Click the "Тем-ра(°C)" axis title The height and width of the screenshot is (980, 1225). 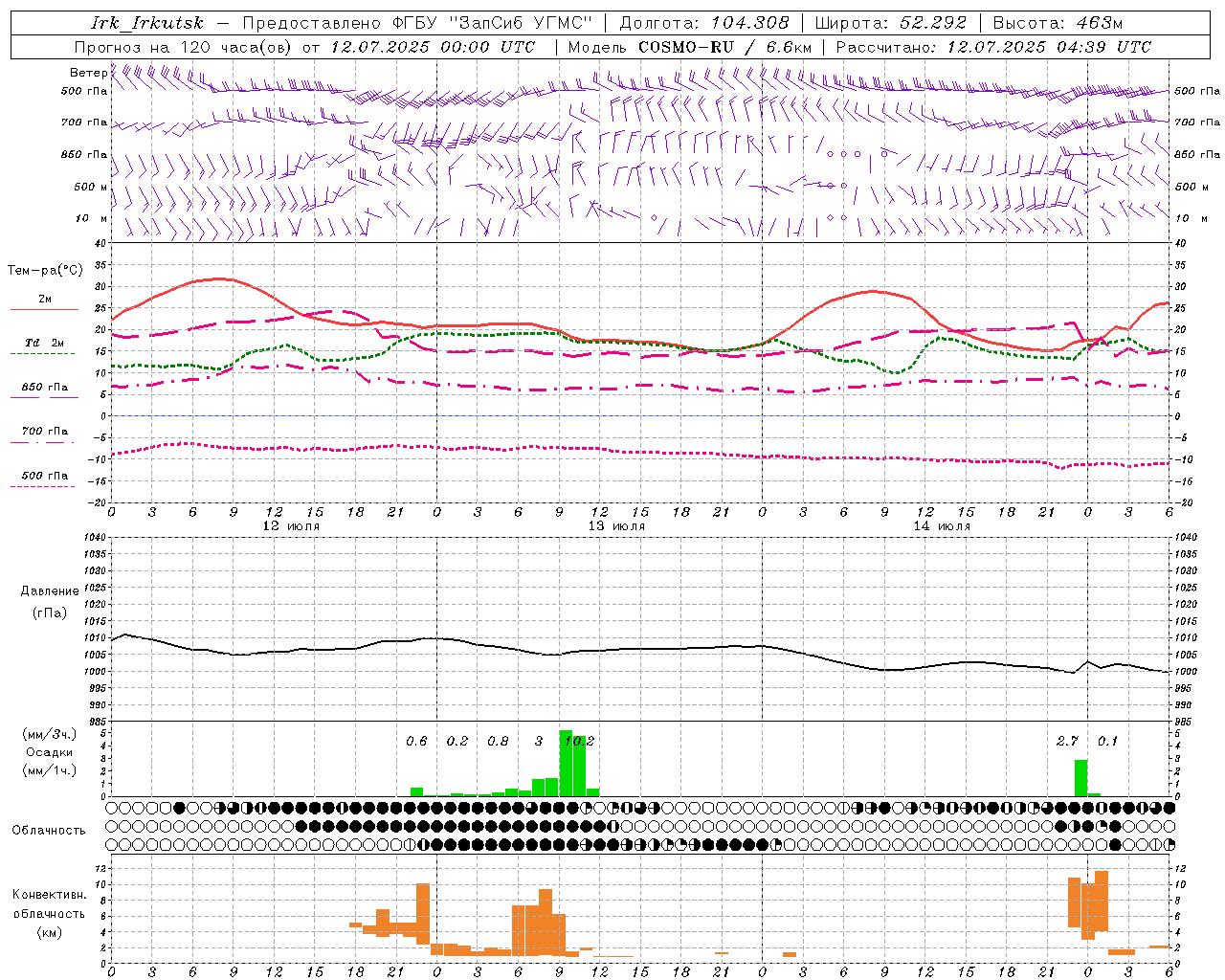point(45,271)
